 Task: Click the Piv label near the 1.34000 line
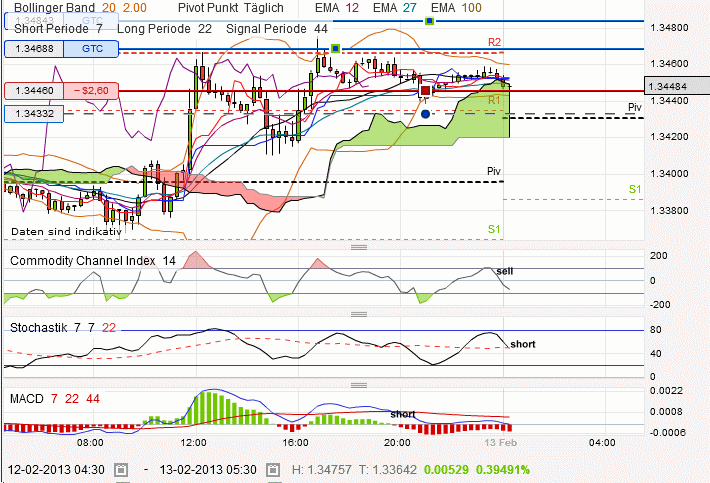point(494,171)
